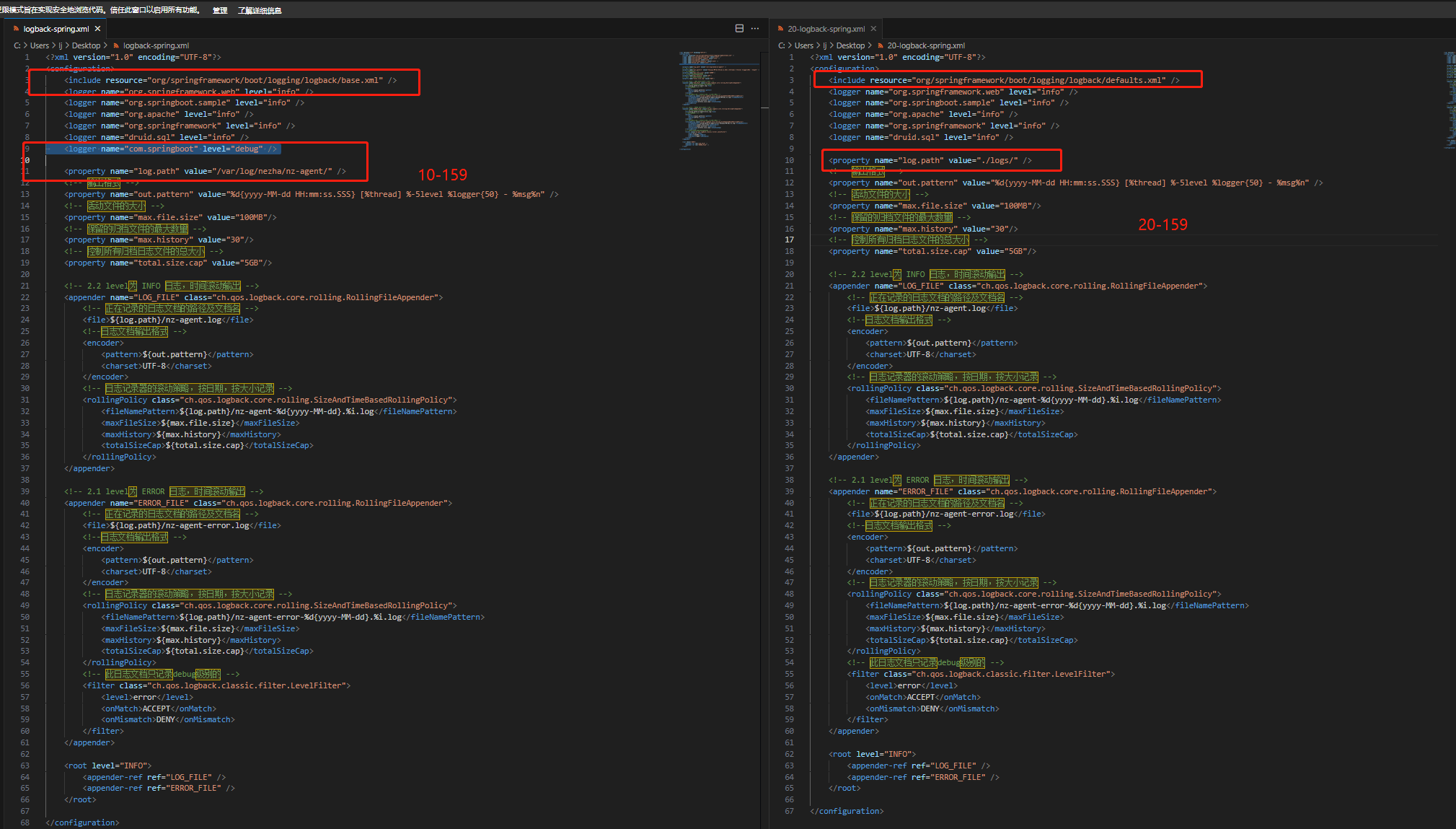Open the left editor's more actions menu

(x=755, y=28)
